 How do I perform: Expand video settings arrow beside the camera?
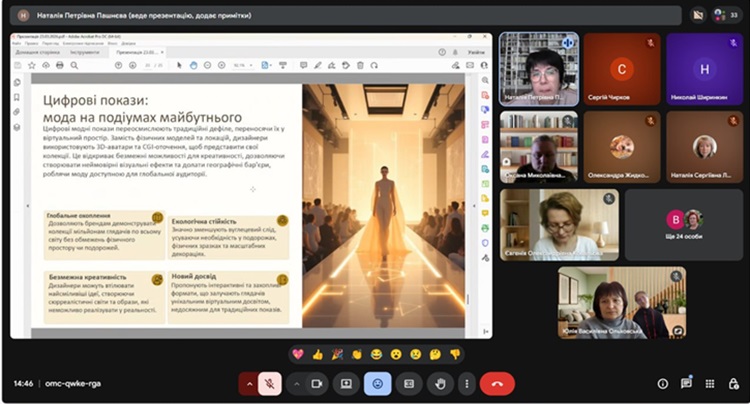(x=296, y=383)
